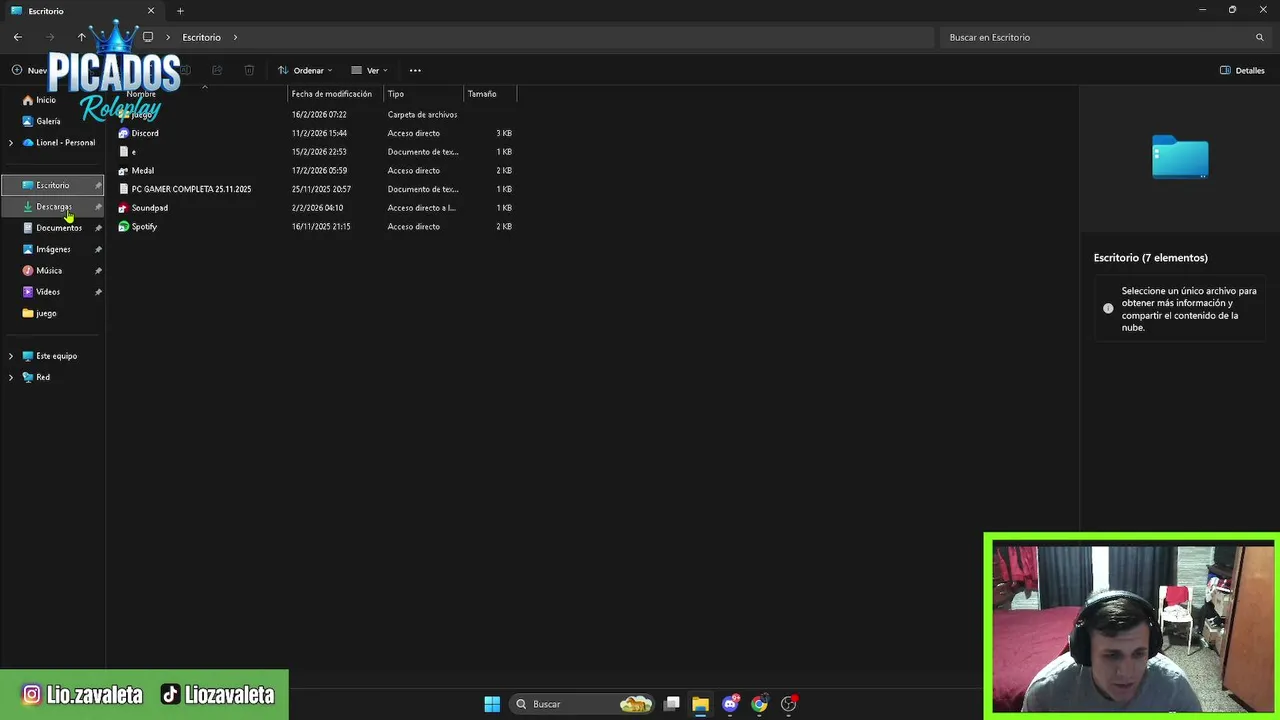Select the text document named e

(133, 152)
